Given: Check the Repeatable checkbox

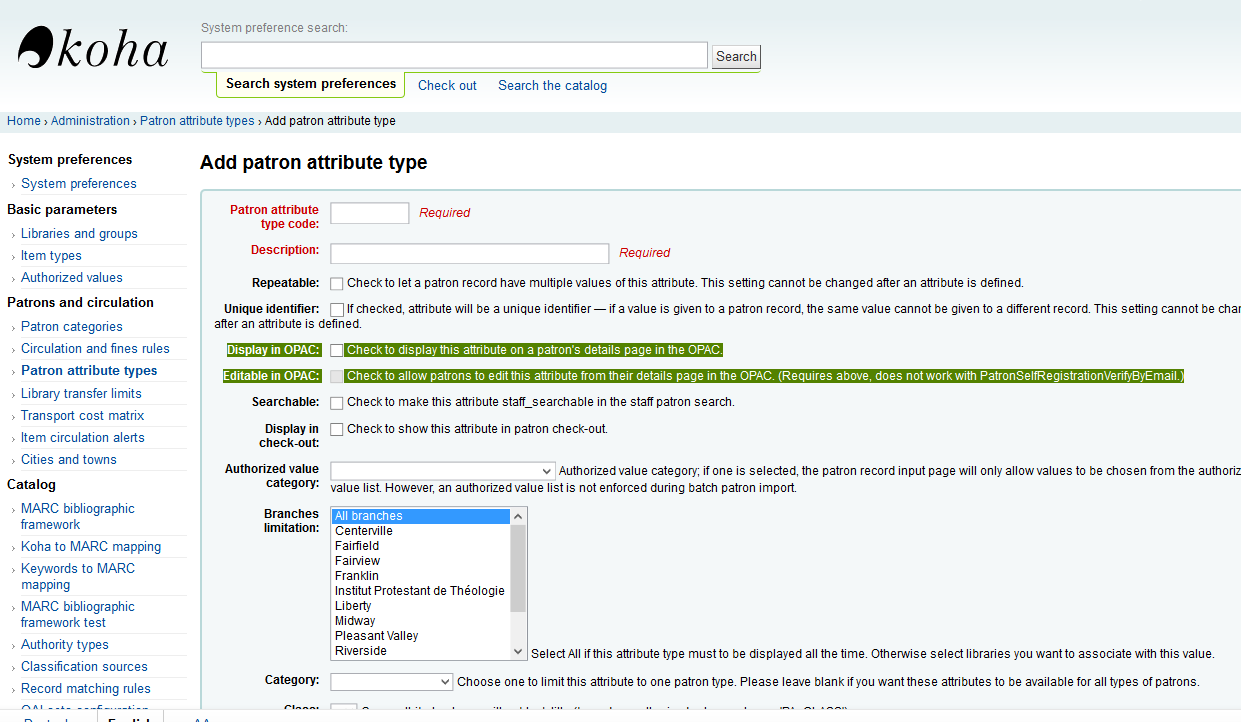Looking at the screenshot, I should coord(337,284).
